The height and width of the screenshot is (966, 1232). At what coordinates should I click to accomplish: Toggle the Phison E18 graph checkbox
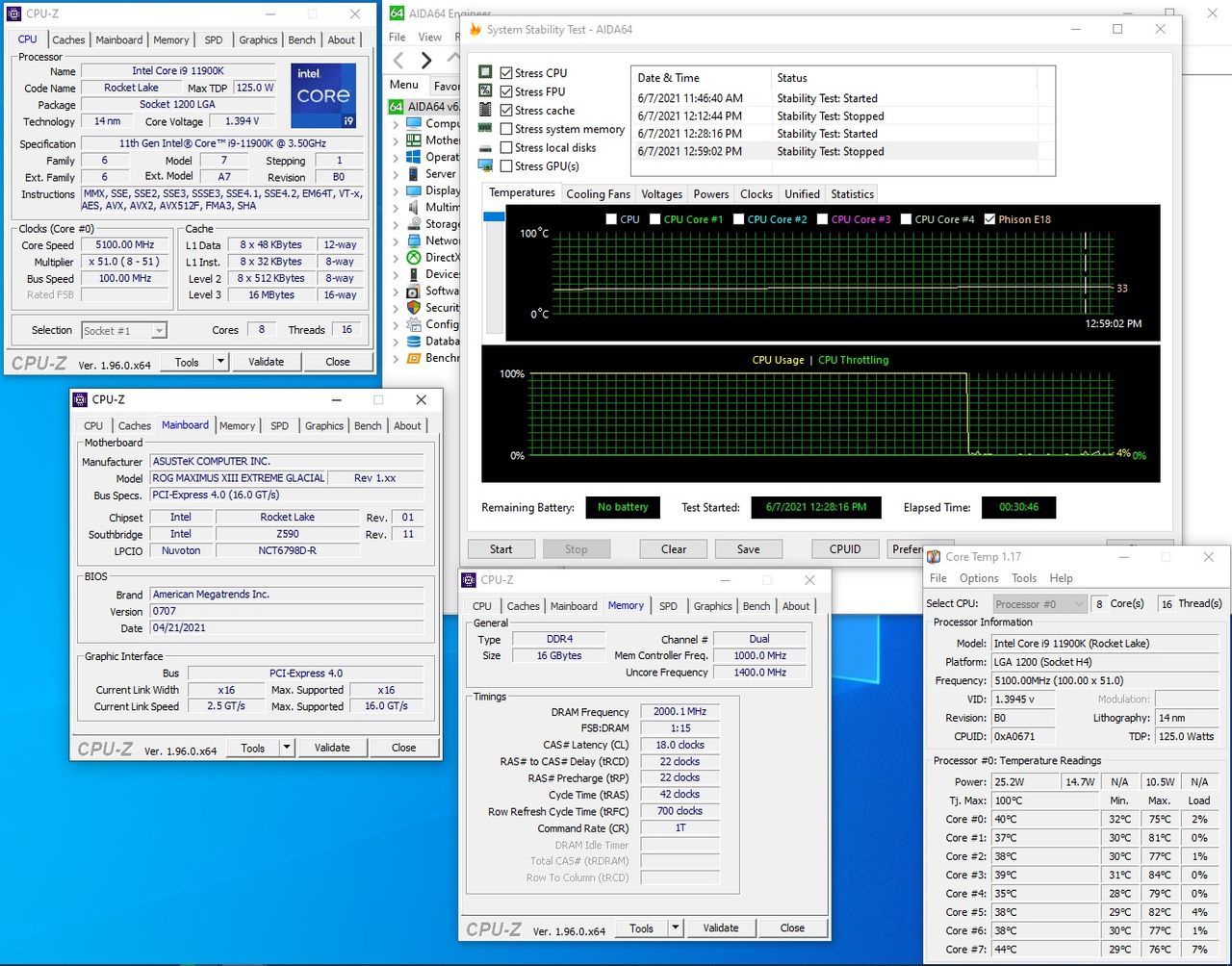pyautogui.click(x=990, y=219)
